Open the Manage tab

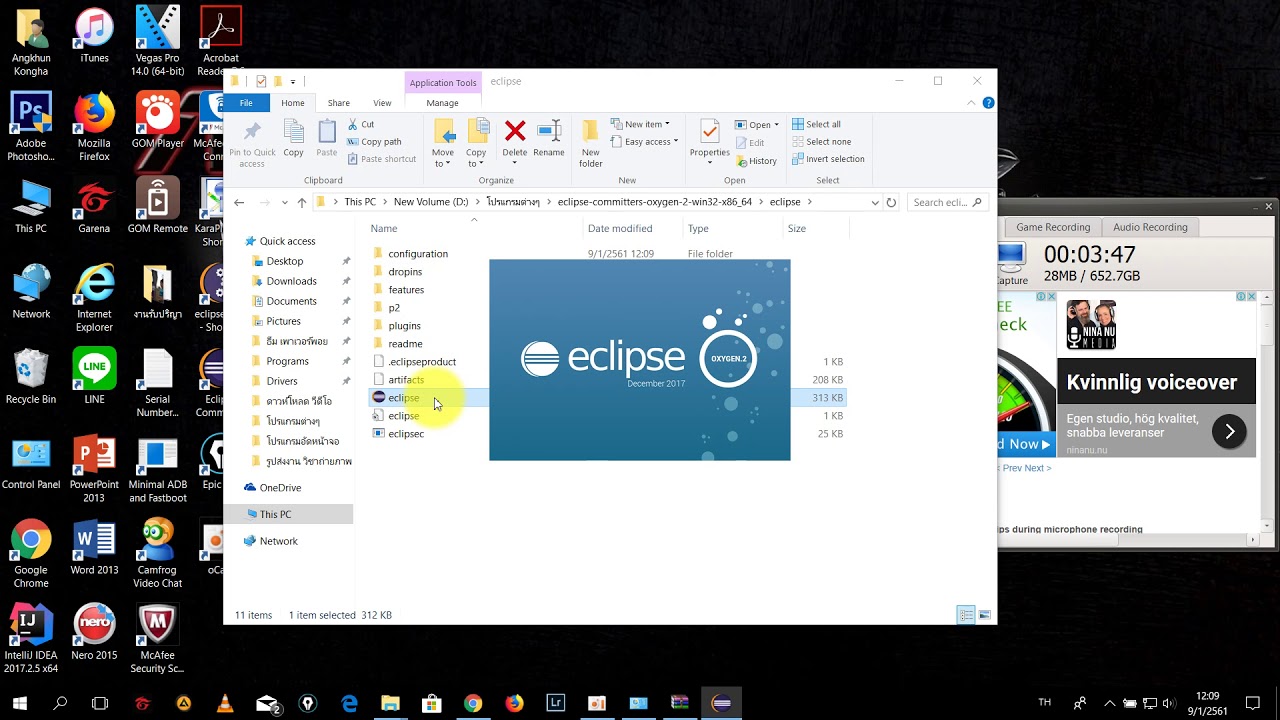click(442, 103)
